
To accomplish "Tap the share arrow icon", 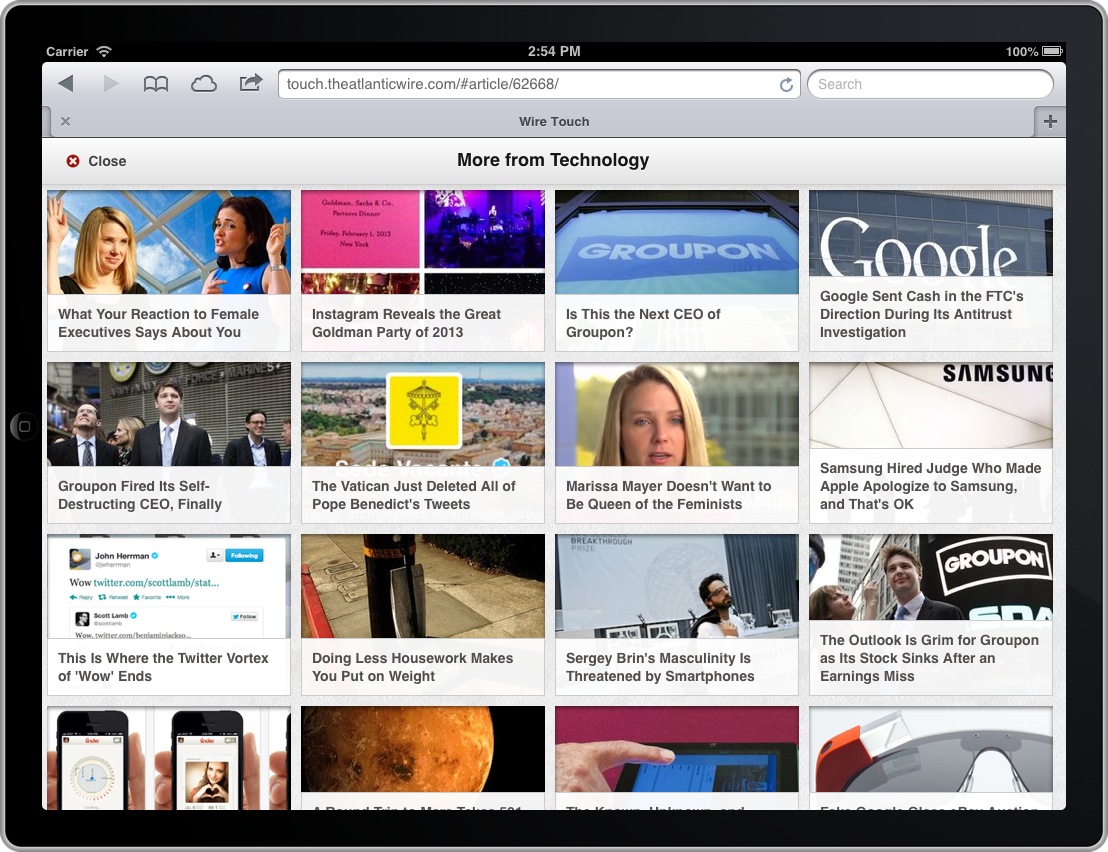I will [x=250, y=83].
